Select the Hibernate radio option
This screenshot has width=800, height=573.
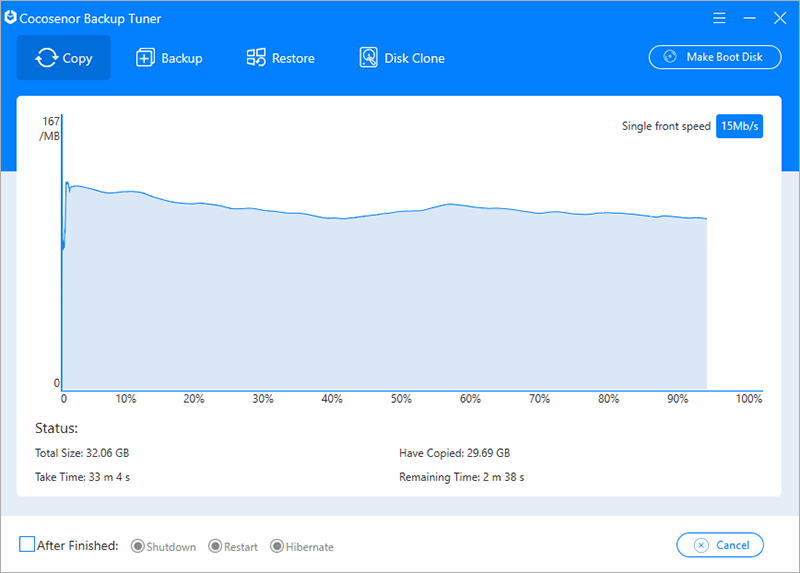(277, 546)
